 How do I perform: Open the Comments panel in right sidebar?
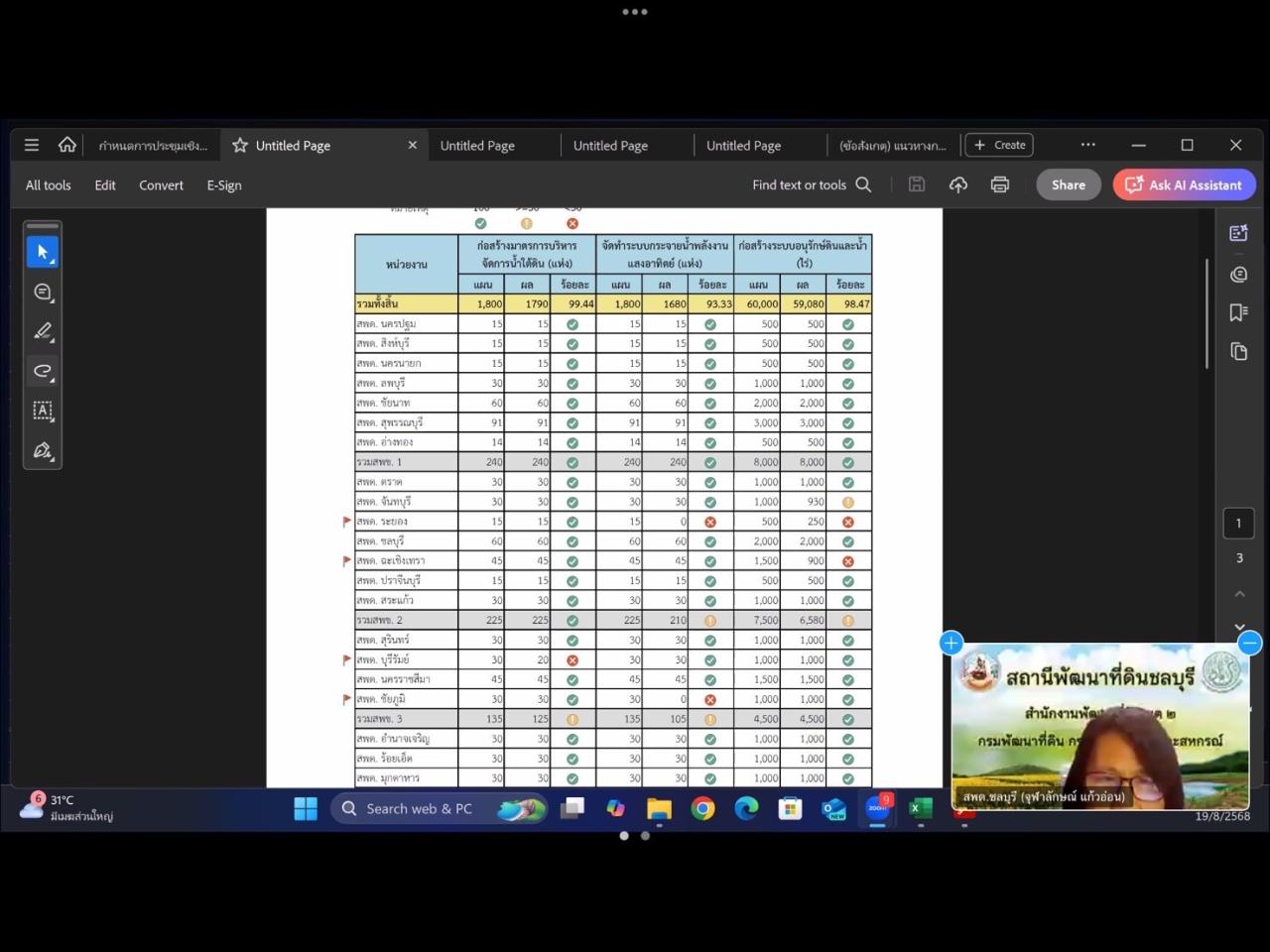(1238, 274)
